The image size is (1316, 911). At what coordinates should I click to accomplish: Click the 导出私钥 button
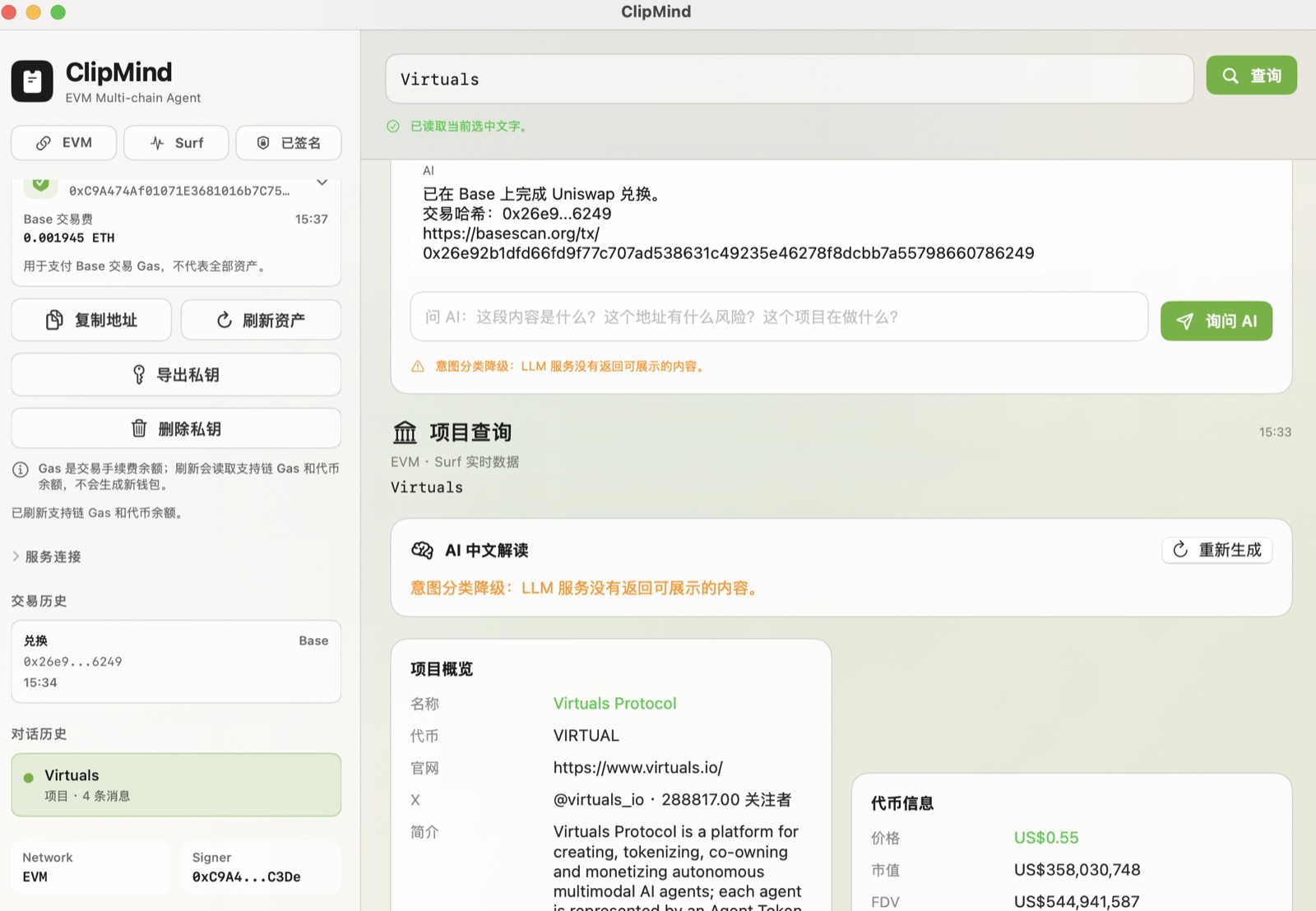coord(176,375)
